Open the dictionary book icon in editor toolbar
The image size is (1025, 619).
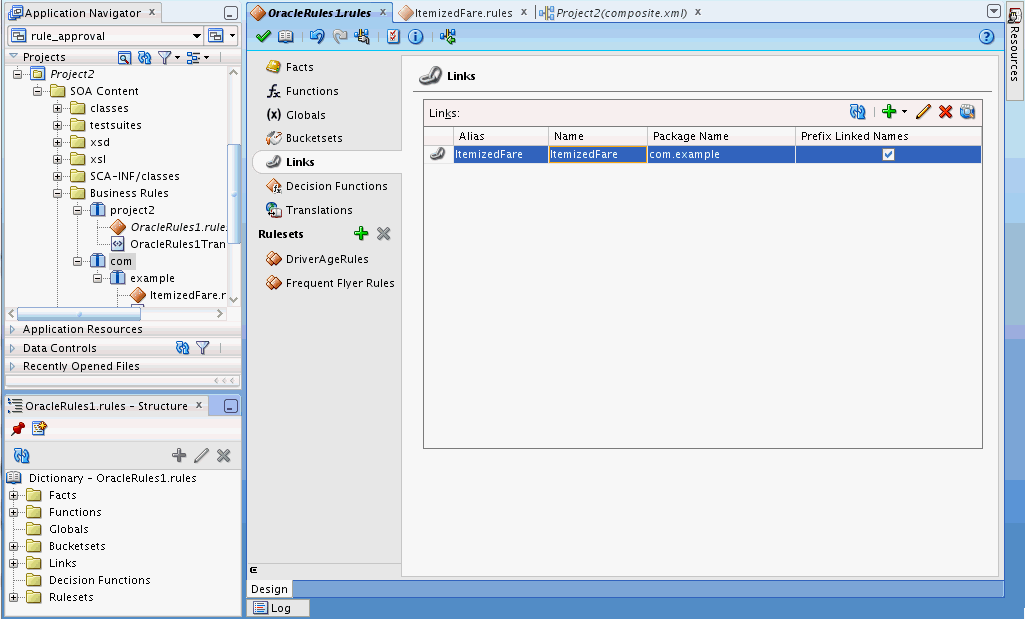pos(286,37)
